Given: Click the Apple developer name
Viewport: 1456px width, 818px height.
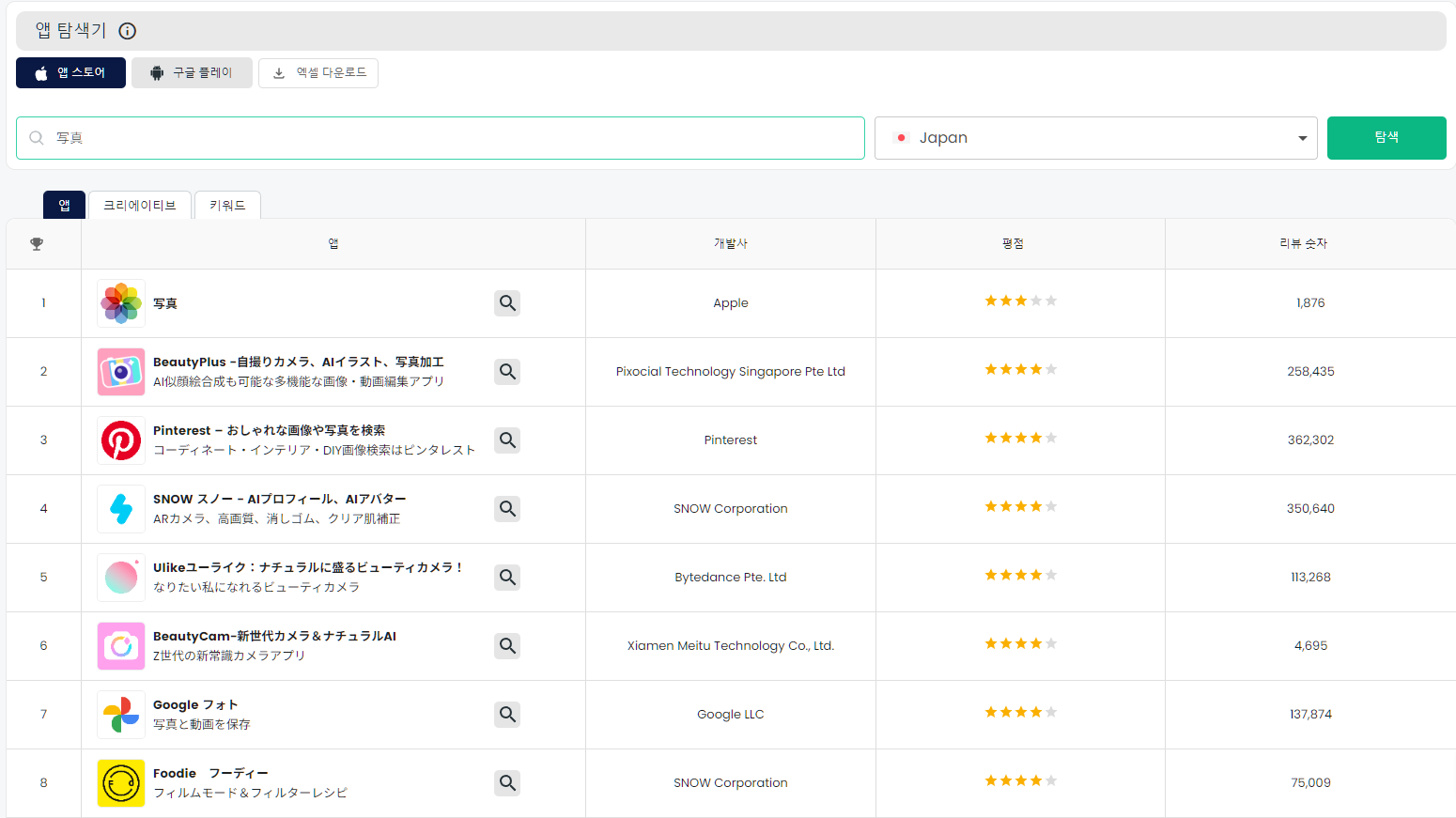Looking at the screenshot, I should pyautogui.click(x=731, y=303).
